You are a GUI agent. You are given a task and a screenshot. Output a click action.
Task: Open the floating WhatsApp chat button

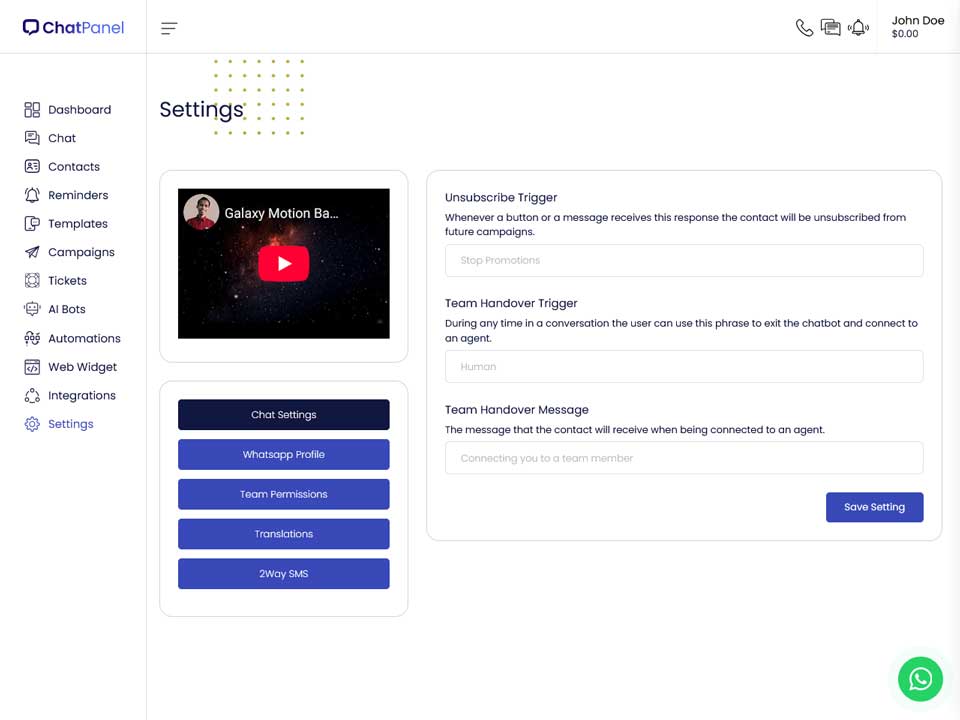920,679
